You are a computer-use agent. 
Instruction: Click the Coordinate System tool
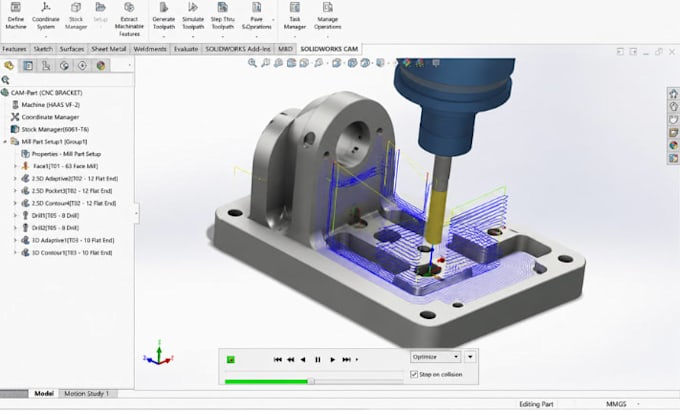coord(46,16)
